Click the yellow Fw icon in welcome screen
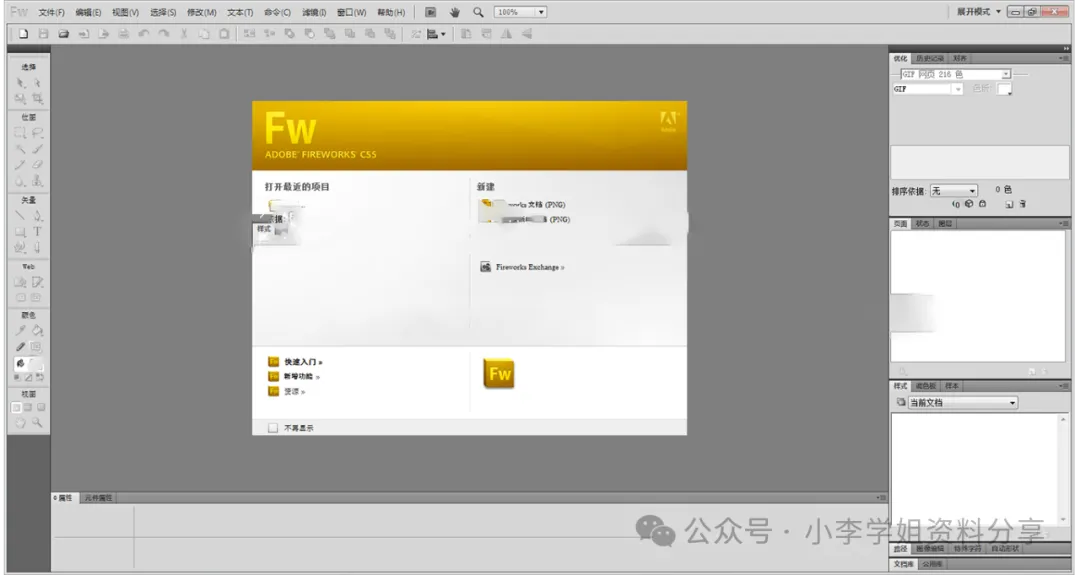The width and height of the screenshot is (1080, 575). coord(499,374)
